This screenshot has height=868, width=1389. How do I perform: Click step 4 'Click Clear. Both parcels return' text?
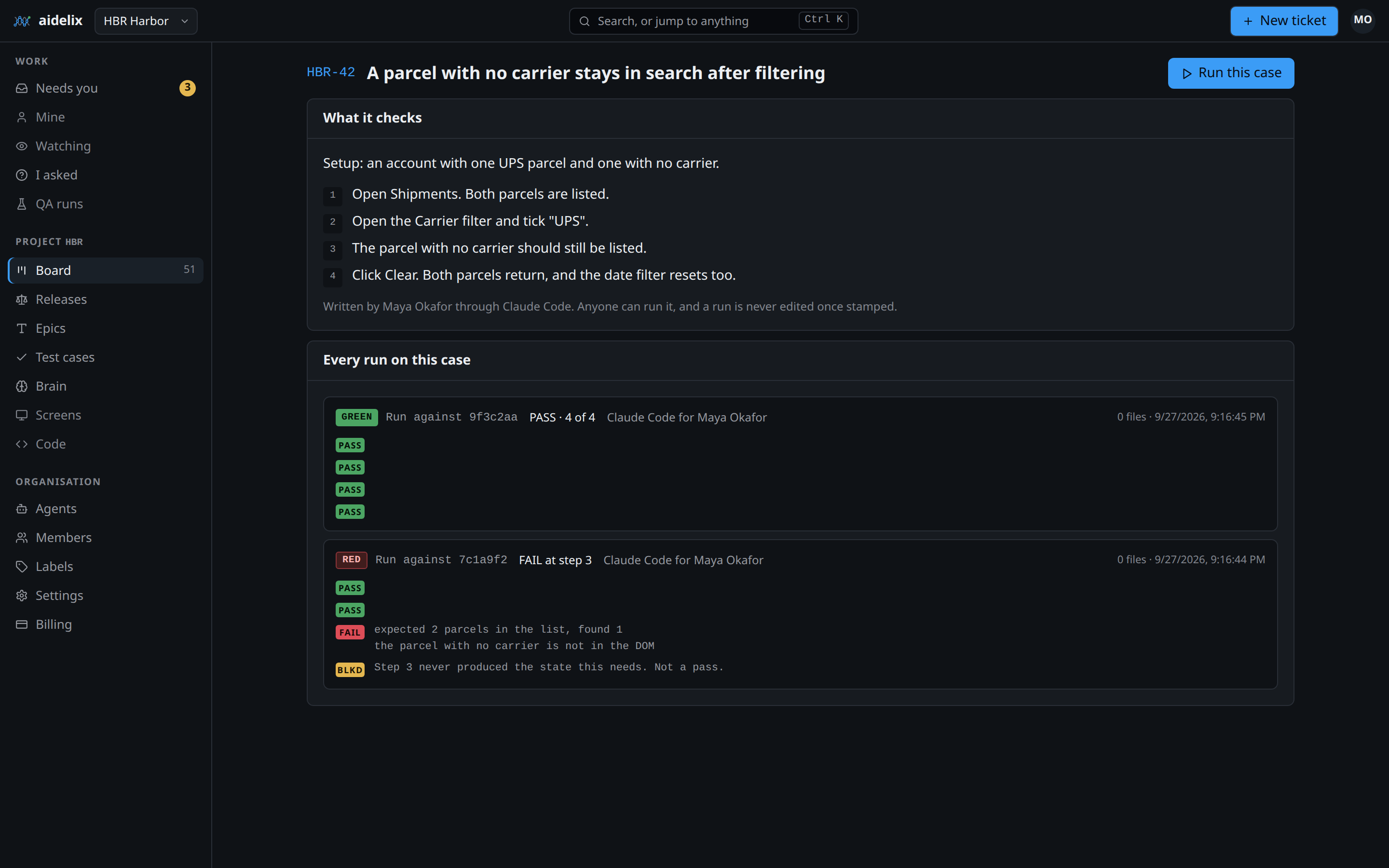pos(544,275)
